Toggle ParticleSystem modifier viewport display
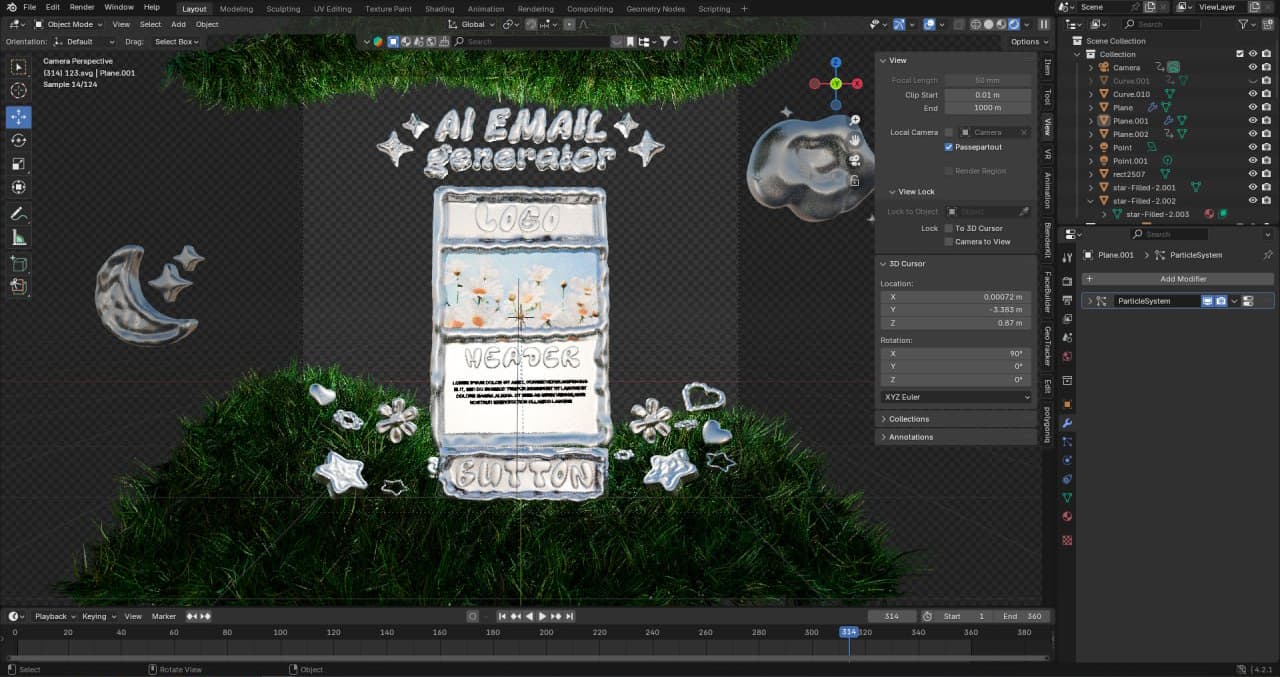The image size is (1280, 677). [1207, 301]
